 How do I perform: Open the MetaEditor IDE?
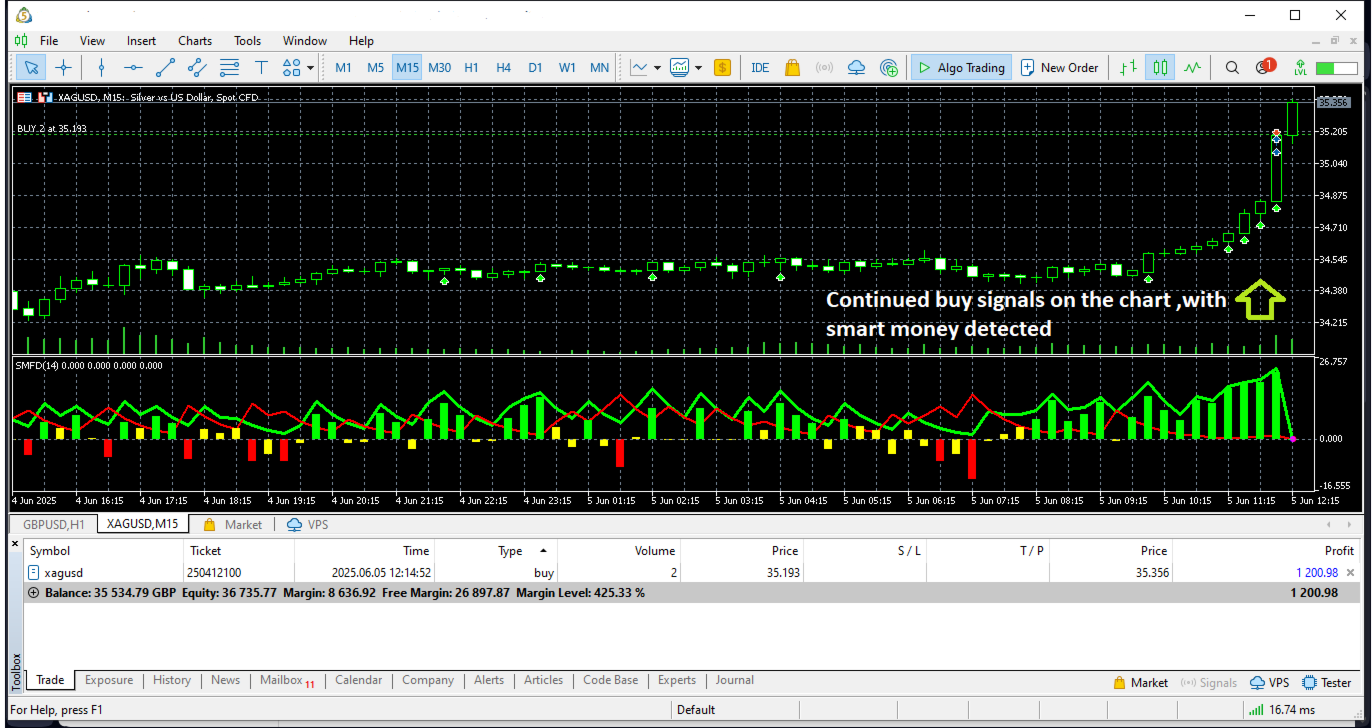[x=760, y=68]
